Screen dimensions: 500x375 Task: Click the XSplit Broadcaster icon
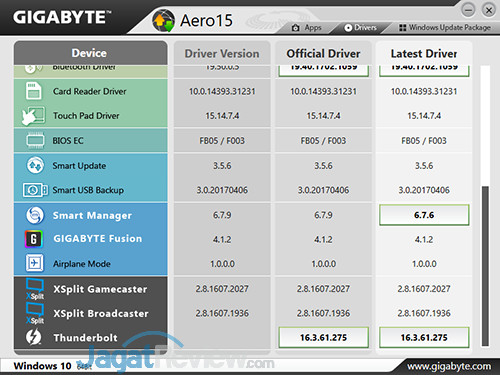click(35, 313)
